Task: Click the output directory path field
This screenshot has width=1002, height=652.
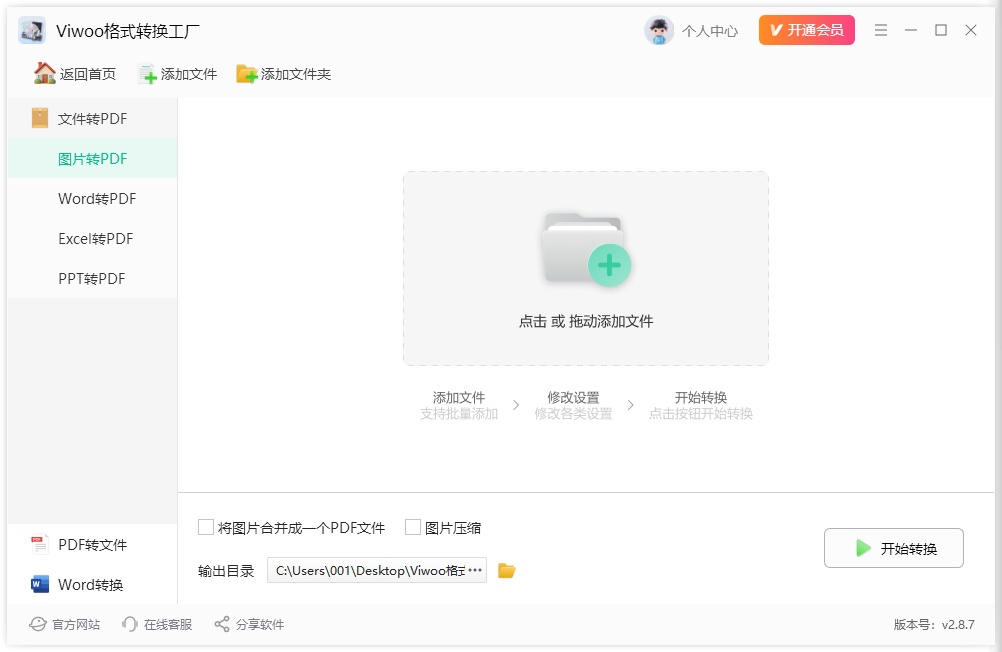Action: coord(370,570)
